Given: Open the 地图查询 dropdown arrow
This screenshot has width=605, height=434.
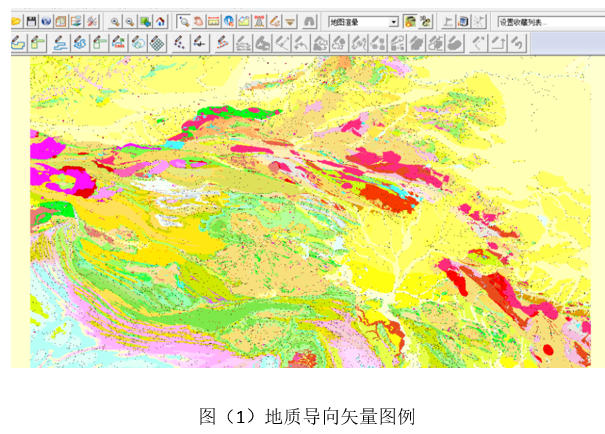Looking at the screenshot, I should click(x=393, y=20).
